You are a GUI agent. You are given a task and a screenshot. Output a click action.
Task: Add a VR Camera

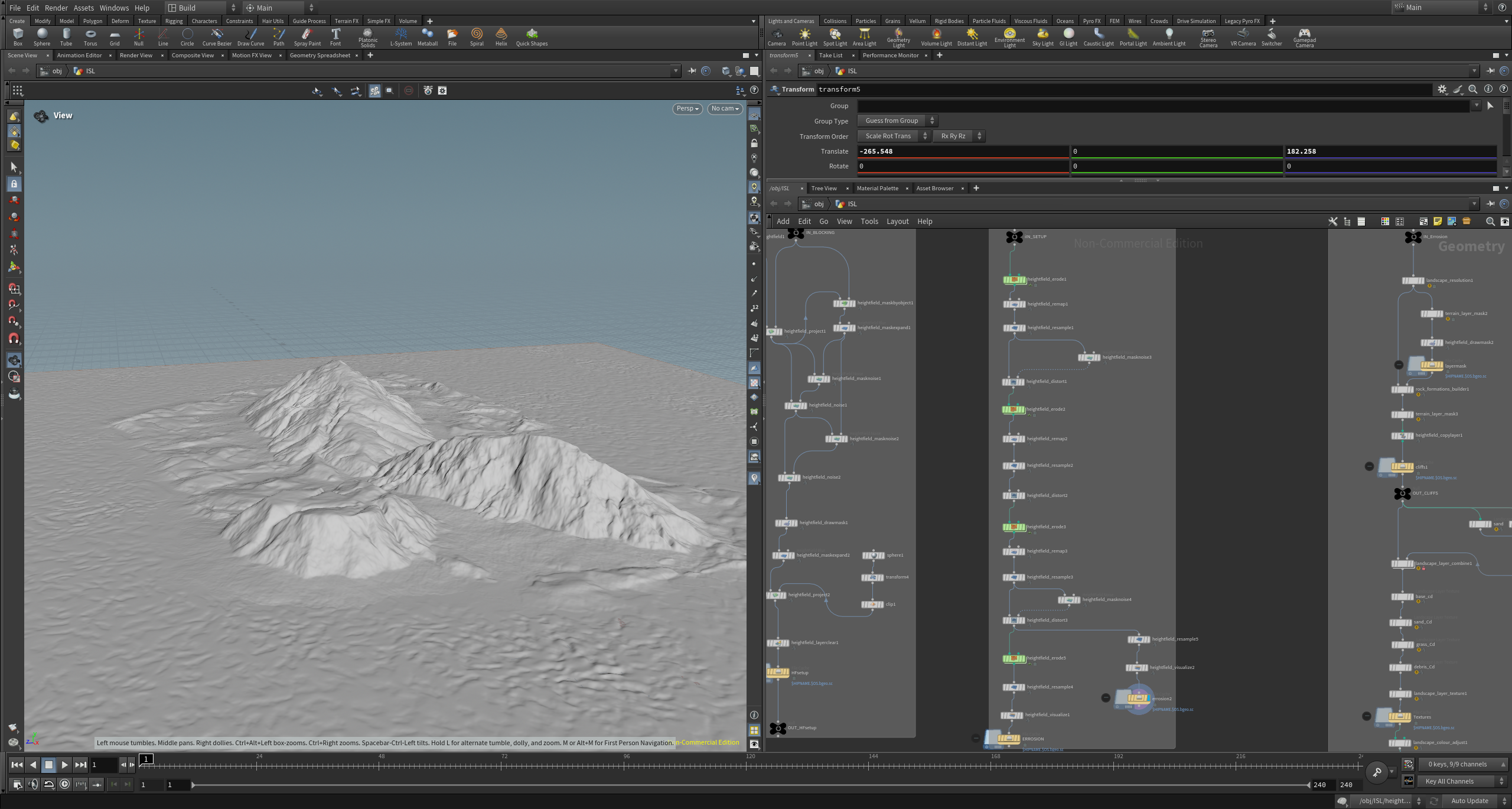tap(1243, 37)
